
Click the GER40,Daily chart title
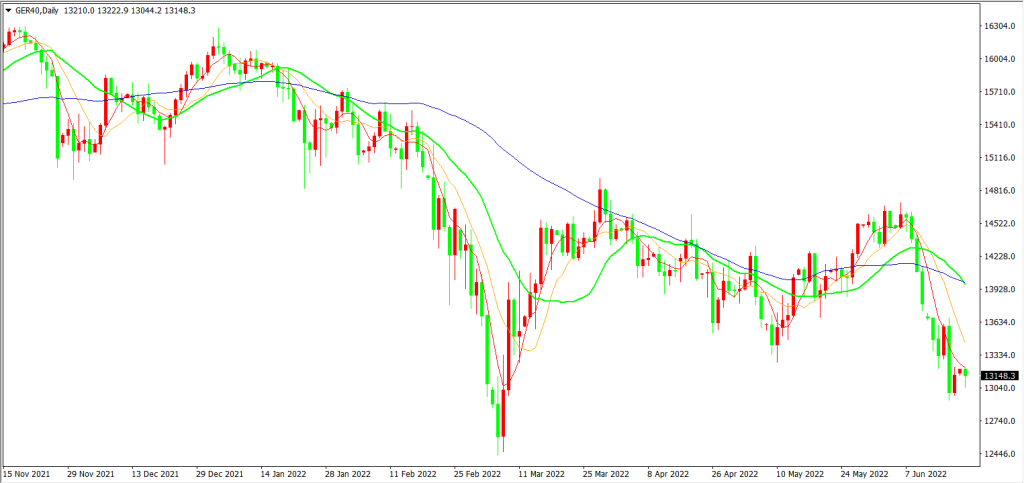coord(36,10)
